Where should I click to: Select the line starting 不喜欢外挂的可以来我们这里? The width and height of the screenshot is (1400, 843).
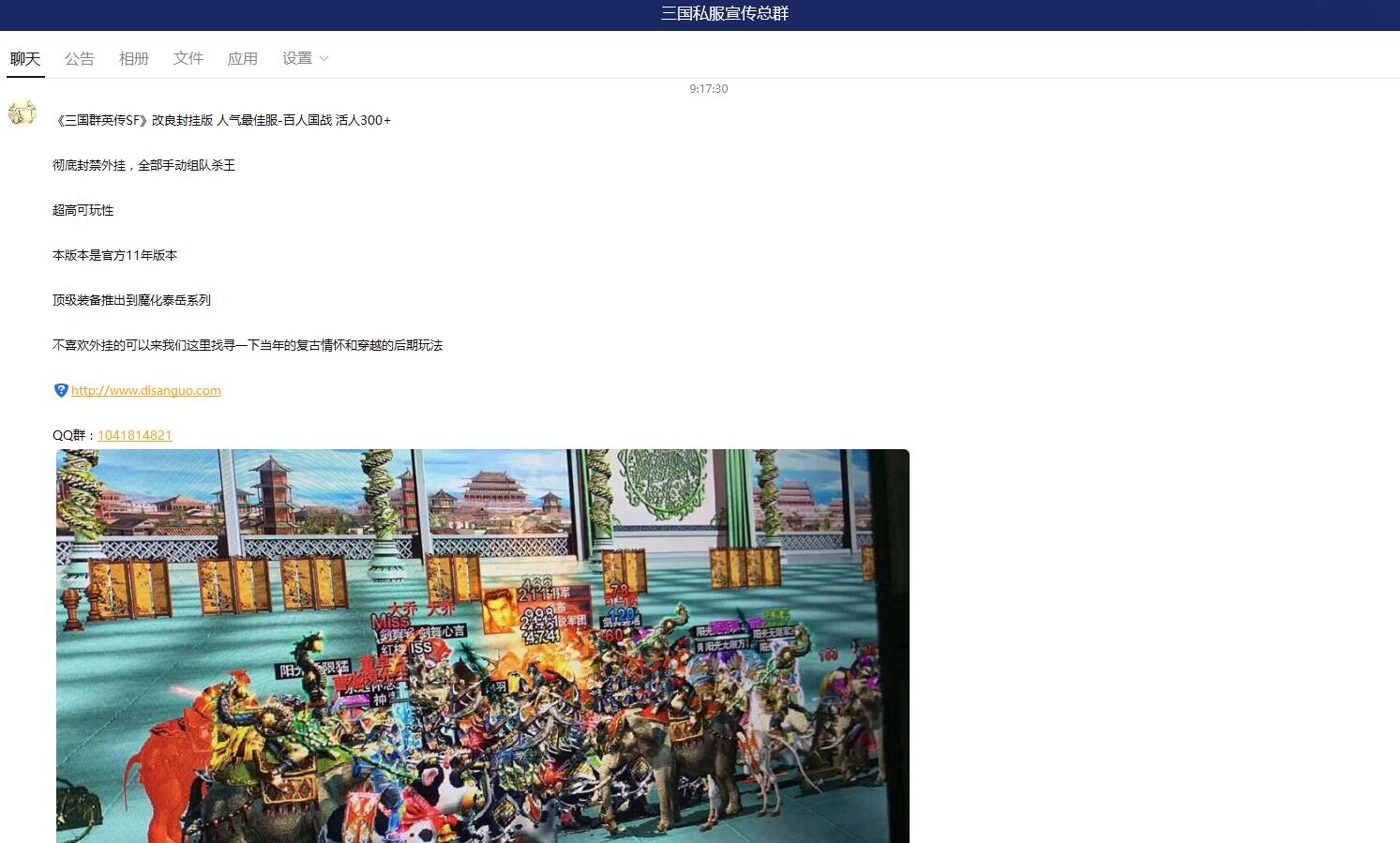tap(248, 345)
